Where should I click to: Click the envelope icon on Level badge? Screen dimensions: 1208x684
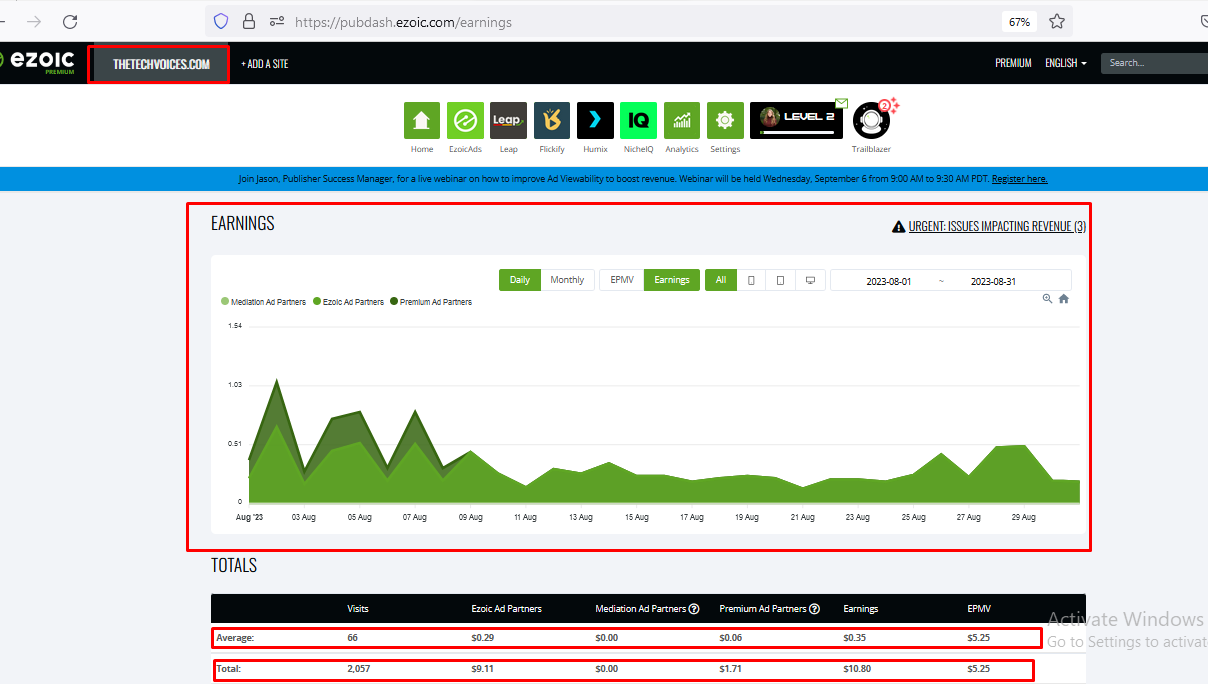point(841,103)
